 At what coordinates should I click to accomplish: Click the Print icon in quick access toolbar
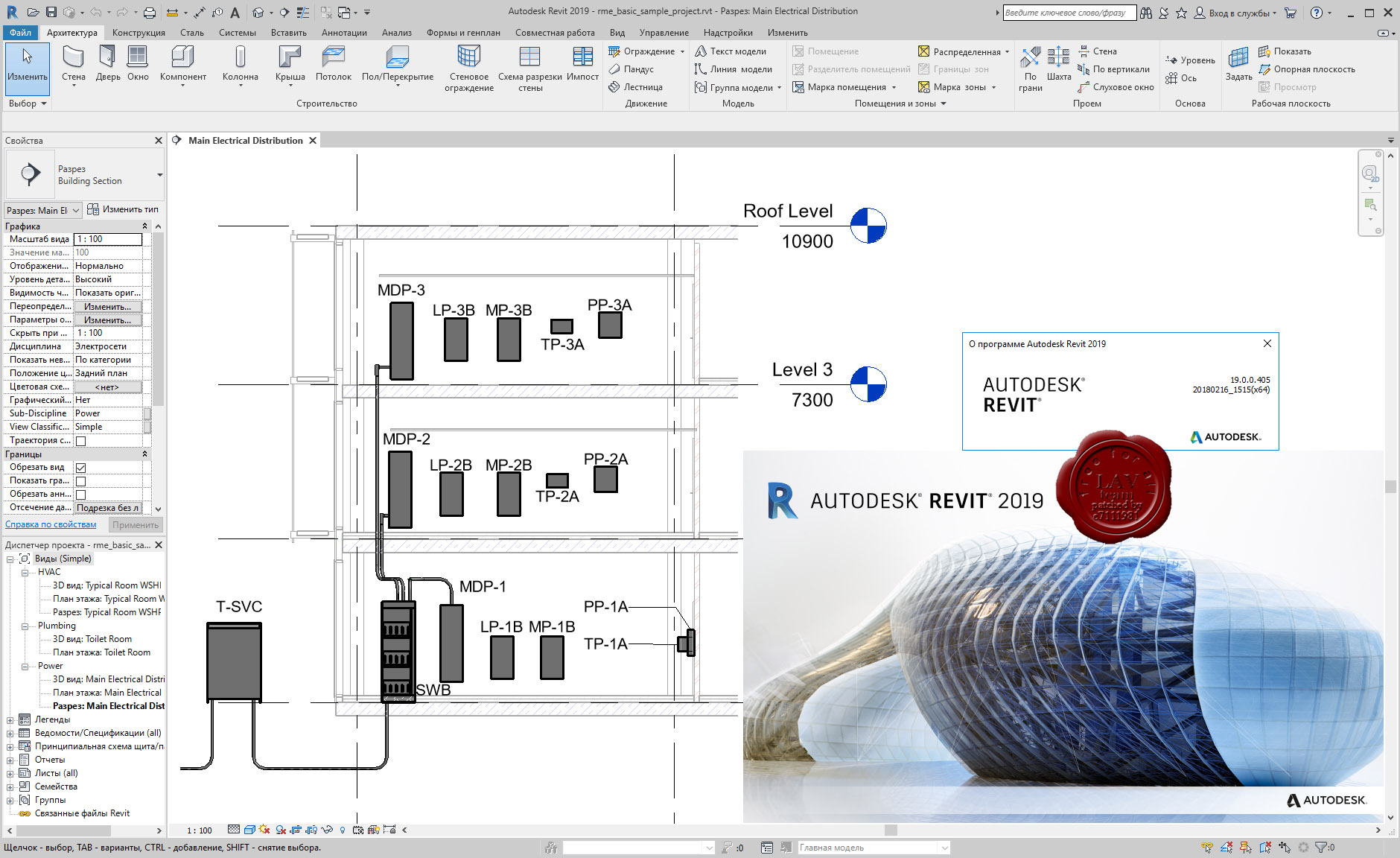click(149, 12)
